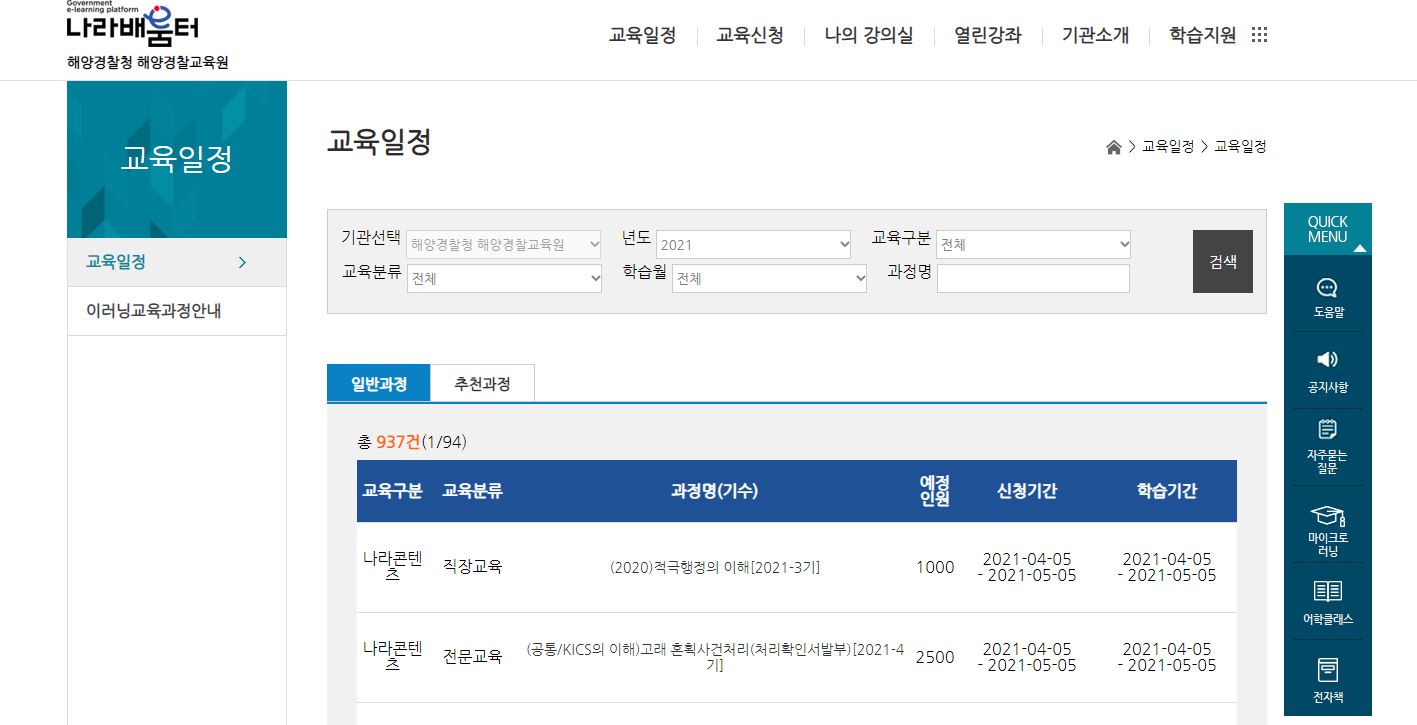
Task: Expand the 학습월 month dropdown
Action: (x=769, y=278)
